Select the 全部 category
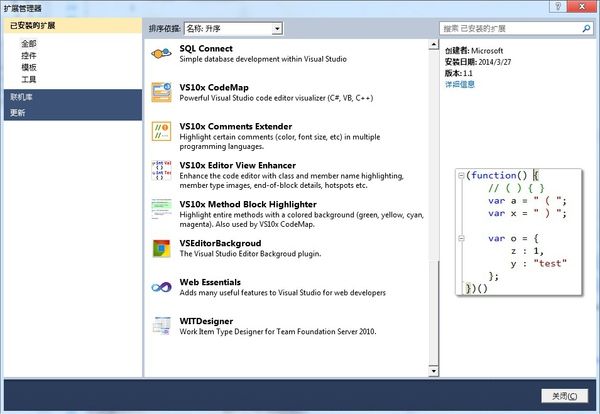Screen dimensions: 600x414 [29, 43]
